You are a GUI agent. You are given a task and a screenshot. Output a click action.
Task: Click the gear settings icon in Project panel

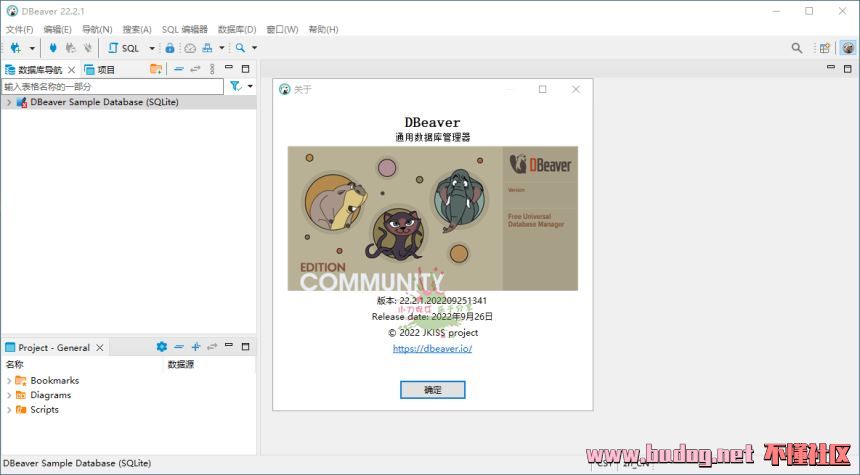click(161, 347)
